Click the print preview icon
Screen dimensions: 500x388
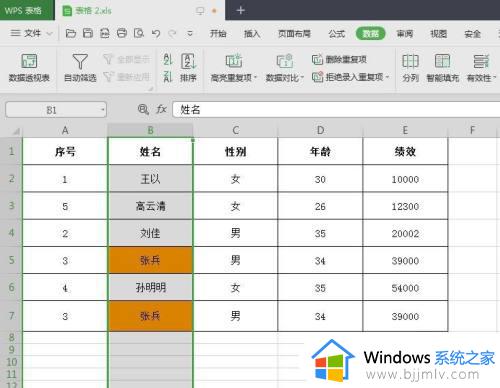[x=139, y=33]
